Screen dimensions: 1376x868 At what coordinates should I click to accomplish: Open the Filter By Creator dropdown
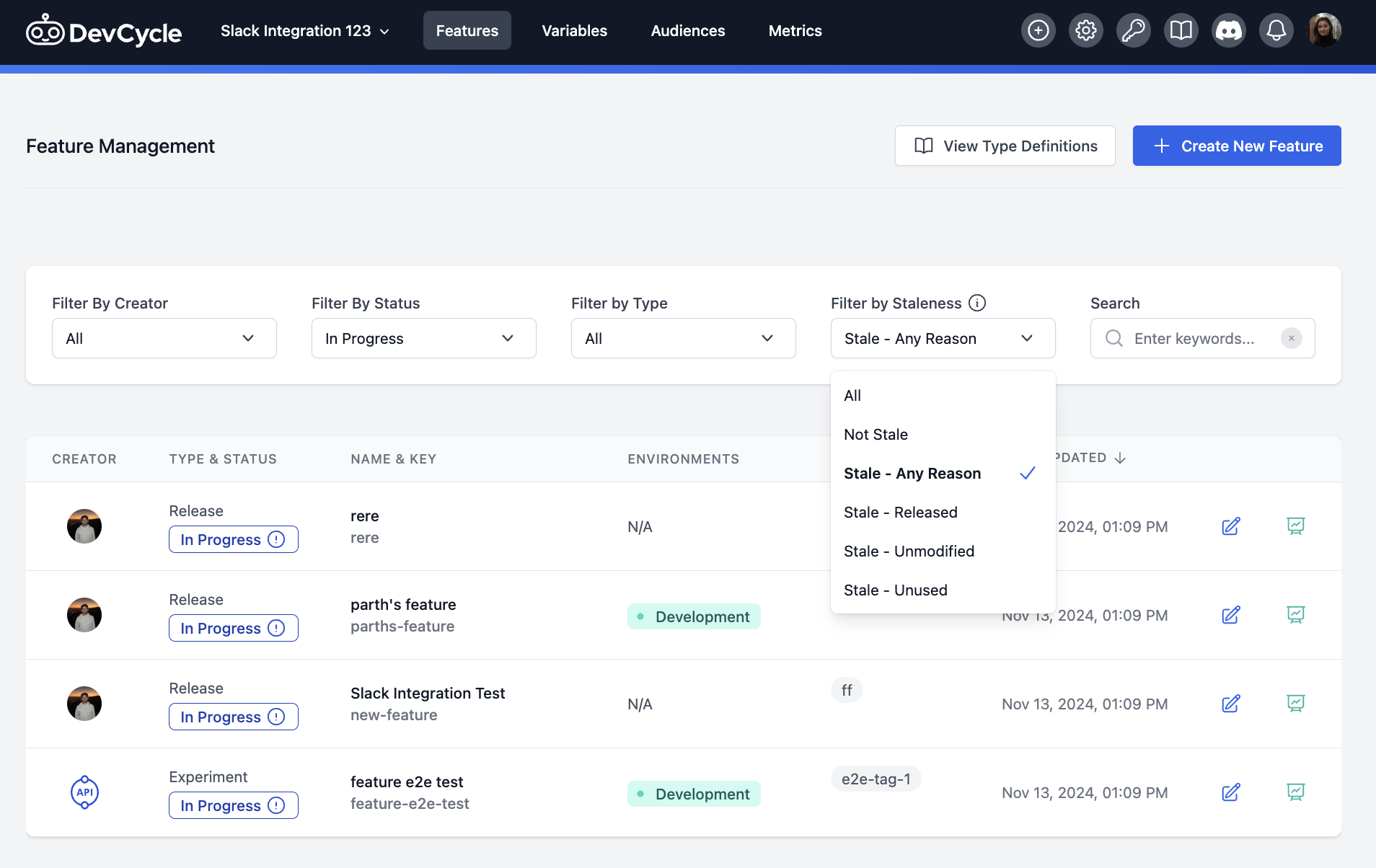click(x=164, y=338)
